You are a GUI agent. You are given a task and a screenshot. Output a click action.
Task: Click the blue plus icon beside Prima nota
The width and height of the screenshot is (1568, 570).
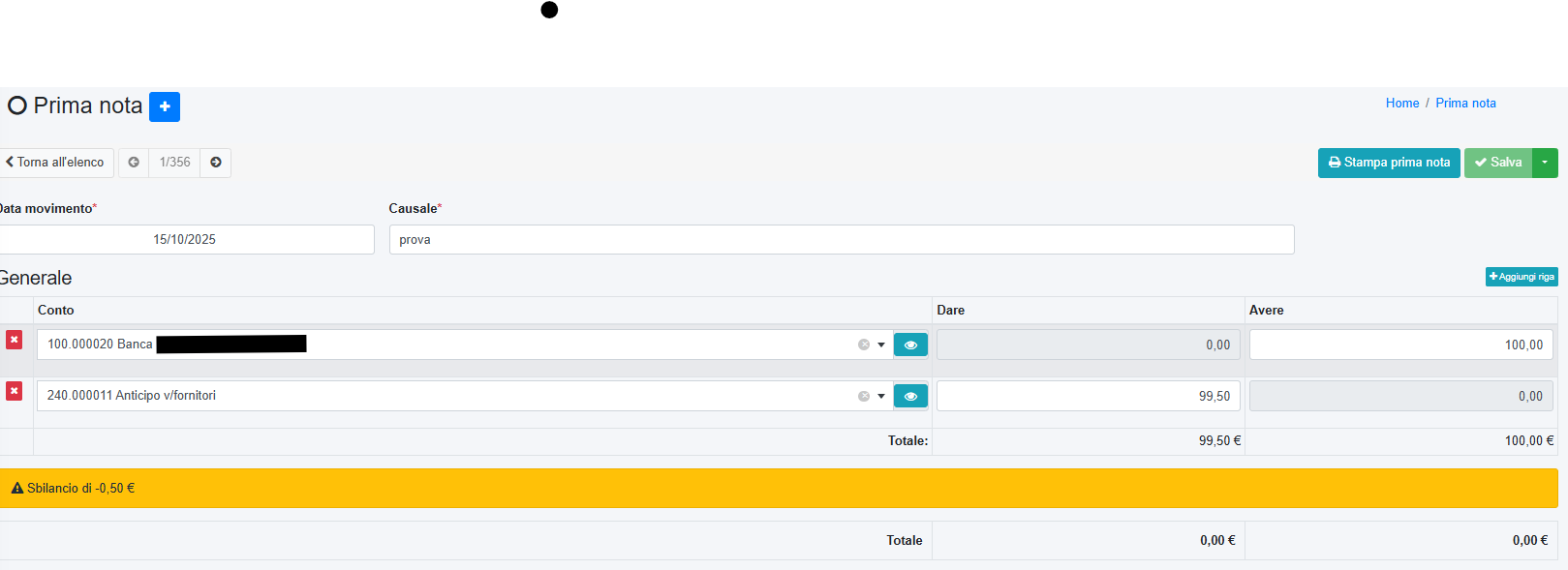tap(165, 106)
